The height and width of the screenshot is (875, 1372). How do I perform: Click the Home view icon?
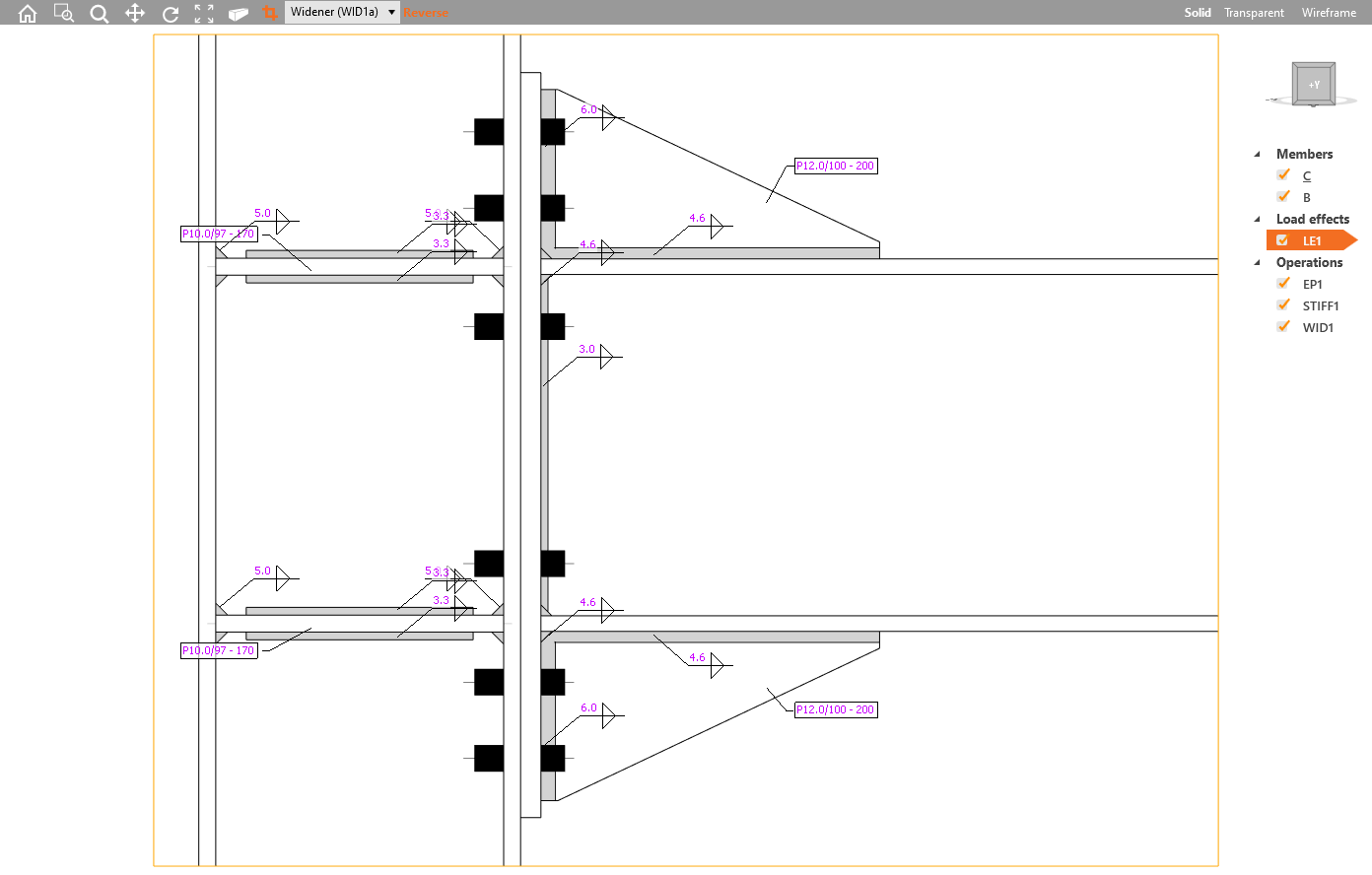[x=27, y=13]
